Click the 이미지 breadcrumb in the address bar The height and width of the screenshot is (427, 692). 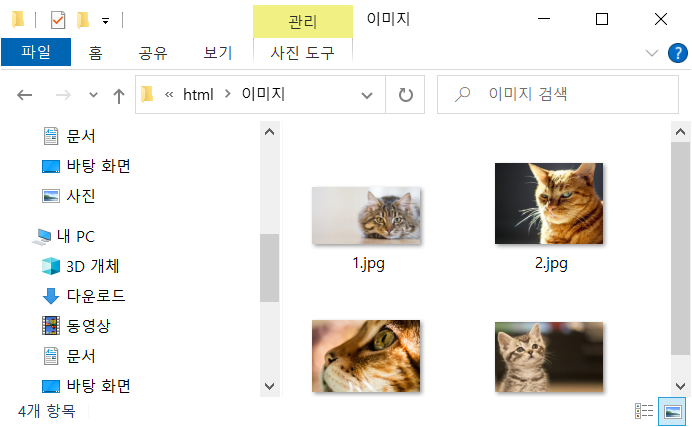[x=263, y=94]
